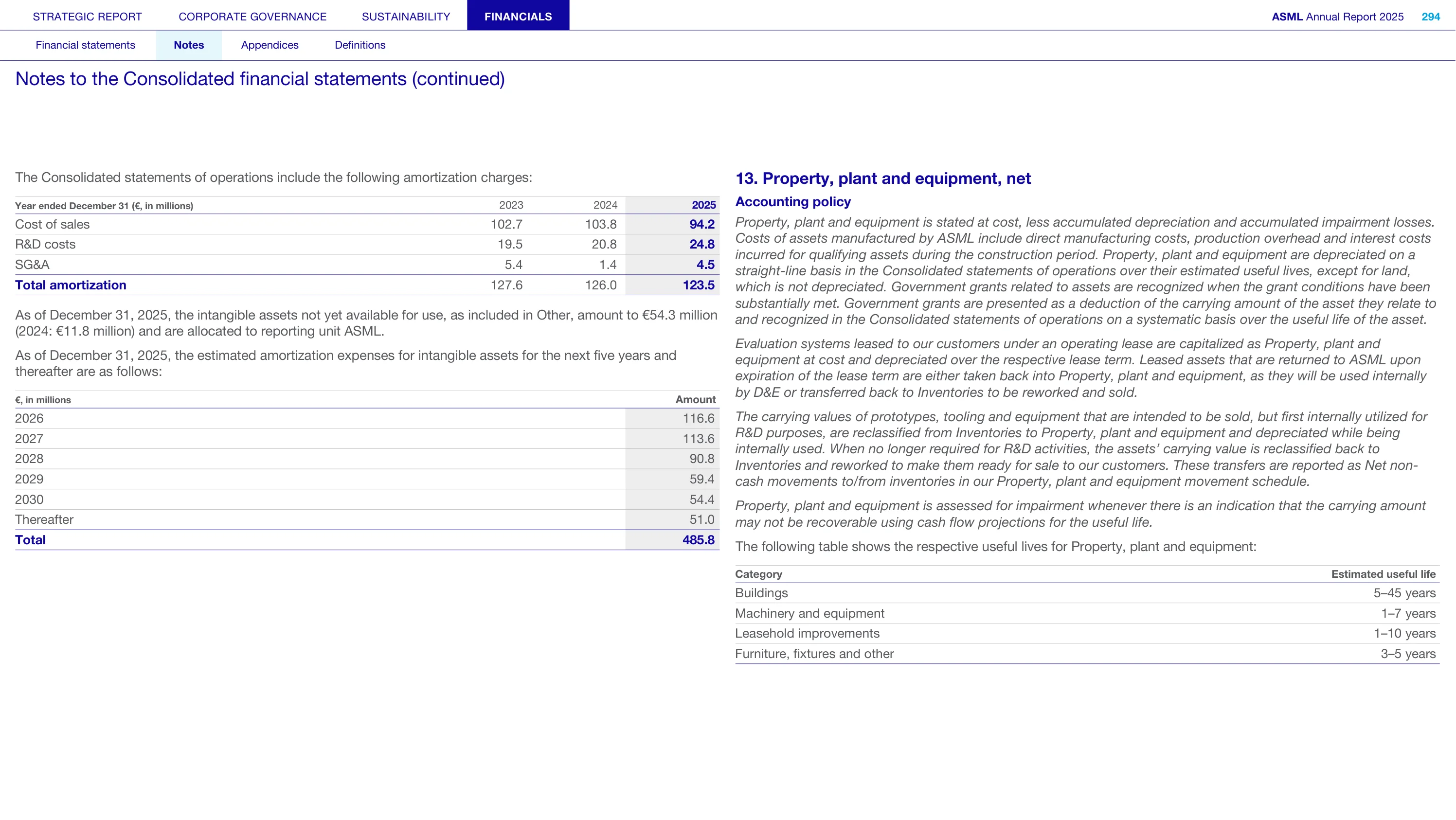Click the 2025 column header
Image resolution: width=1456 pixels, height=820 pixels.
704,205
